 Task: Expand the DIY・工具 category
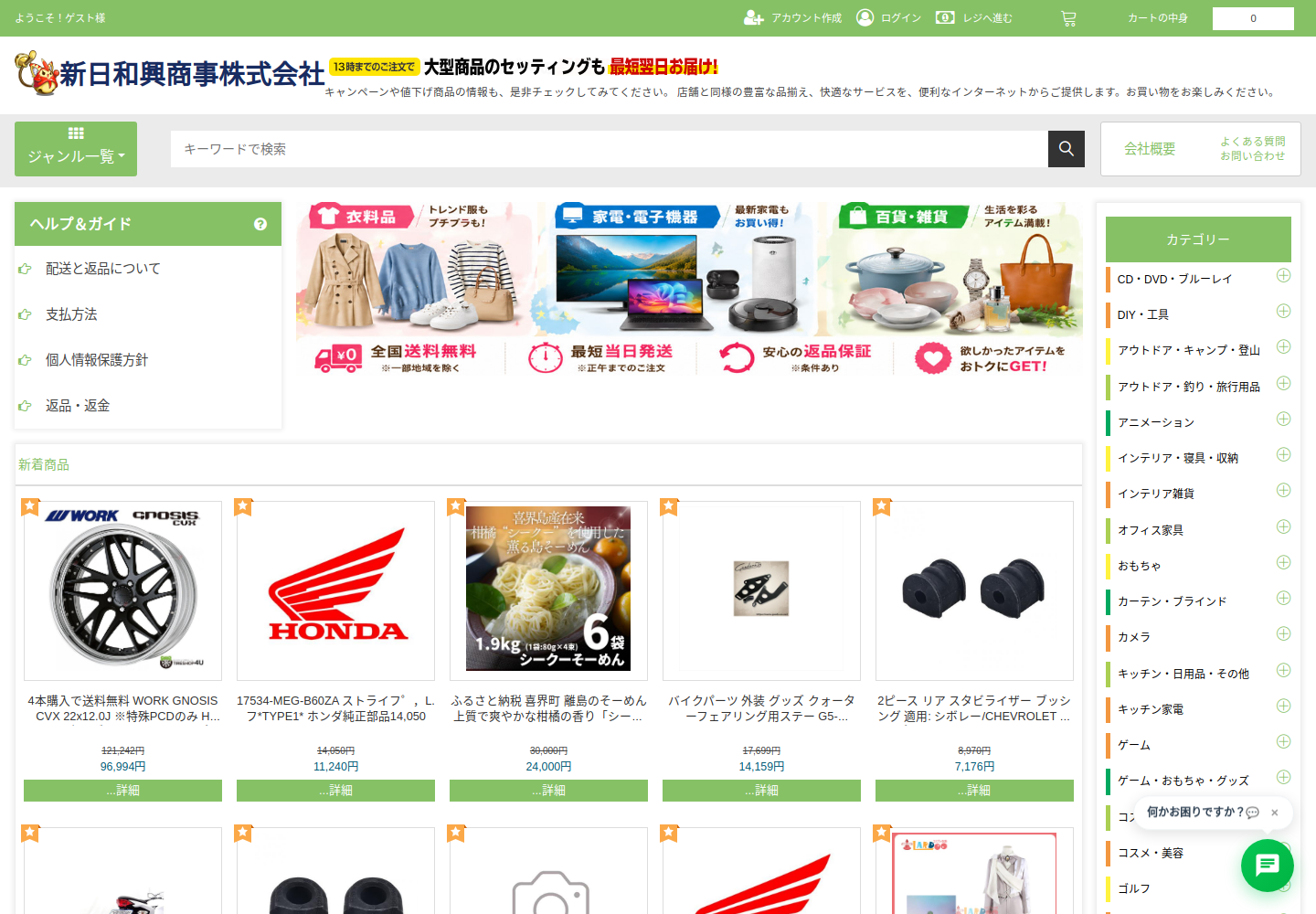1283,311
